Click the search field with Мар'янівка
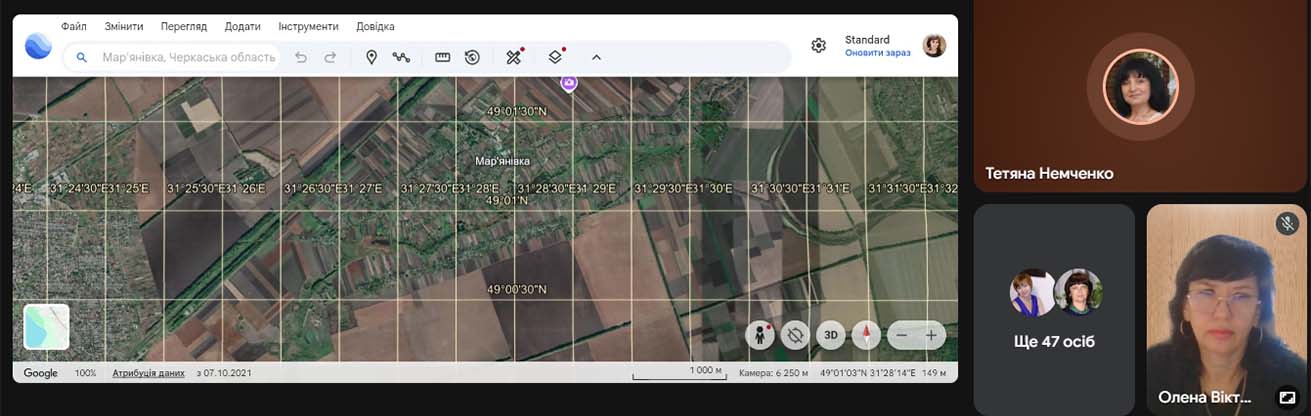This screenshot has width=1311, height=416. tap(188, 57)
